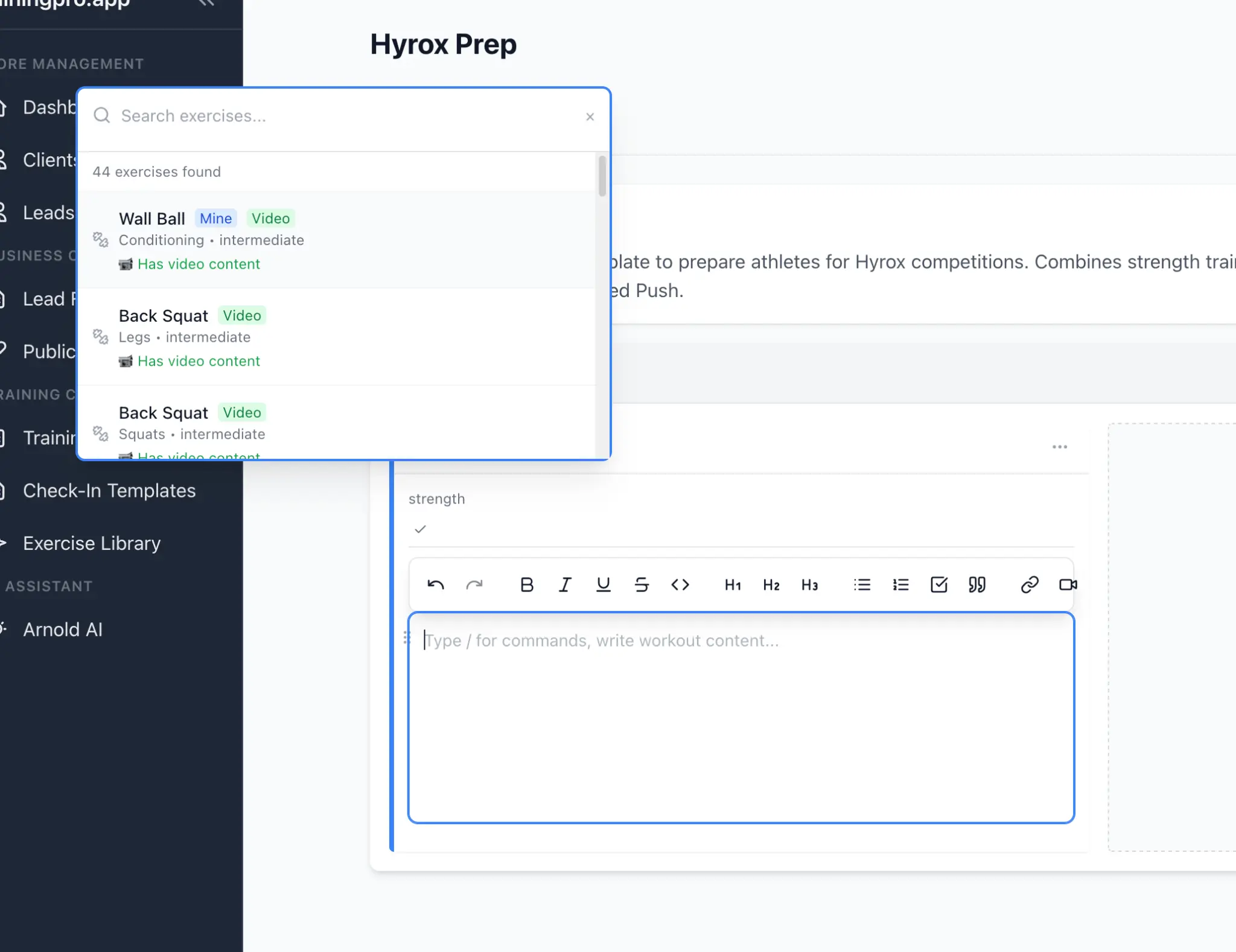Toggle numbered list formatting

pos(900,584)
